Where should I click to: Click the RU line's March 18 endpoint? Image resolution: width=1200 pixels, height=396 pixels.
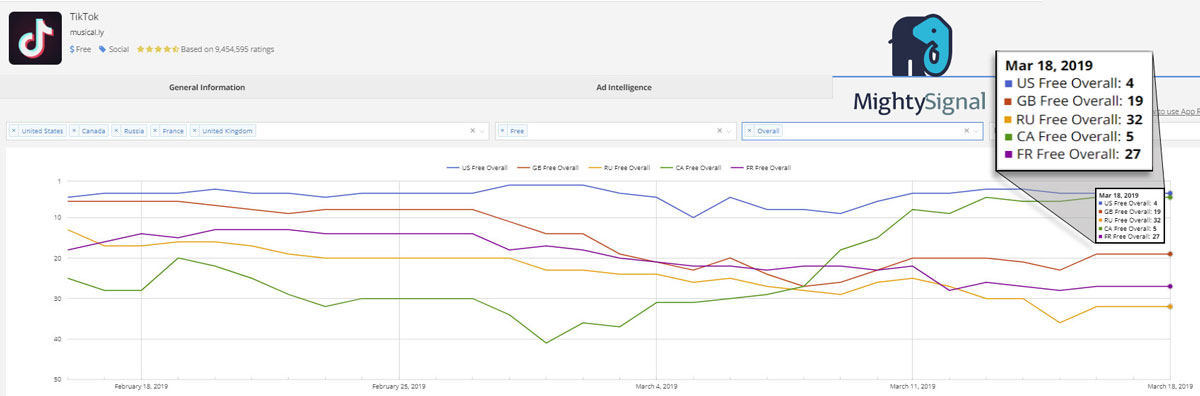pos(1170,306)
